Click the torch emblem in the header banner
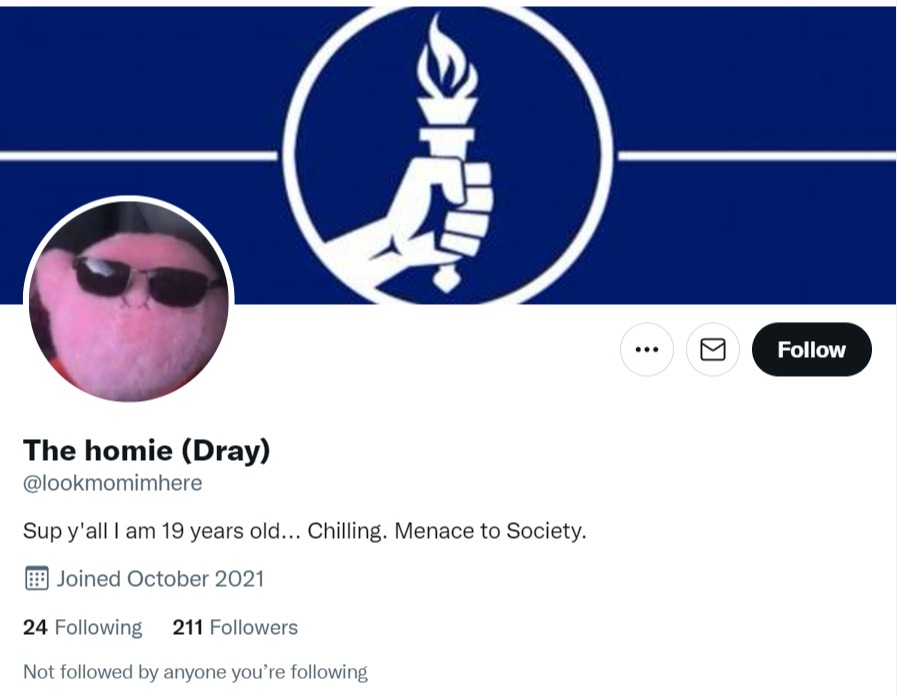900x696 pixels. click(448, 154)
